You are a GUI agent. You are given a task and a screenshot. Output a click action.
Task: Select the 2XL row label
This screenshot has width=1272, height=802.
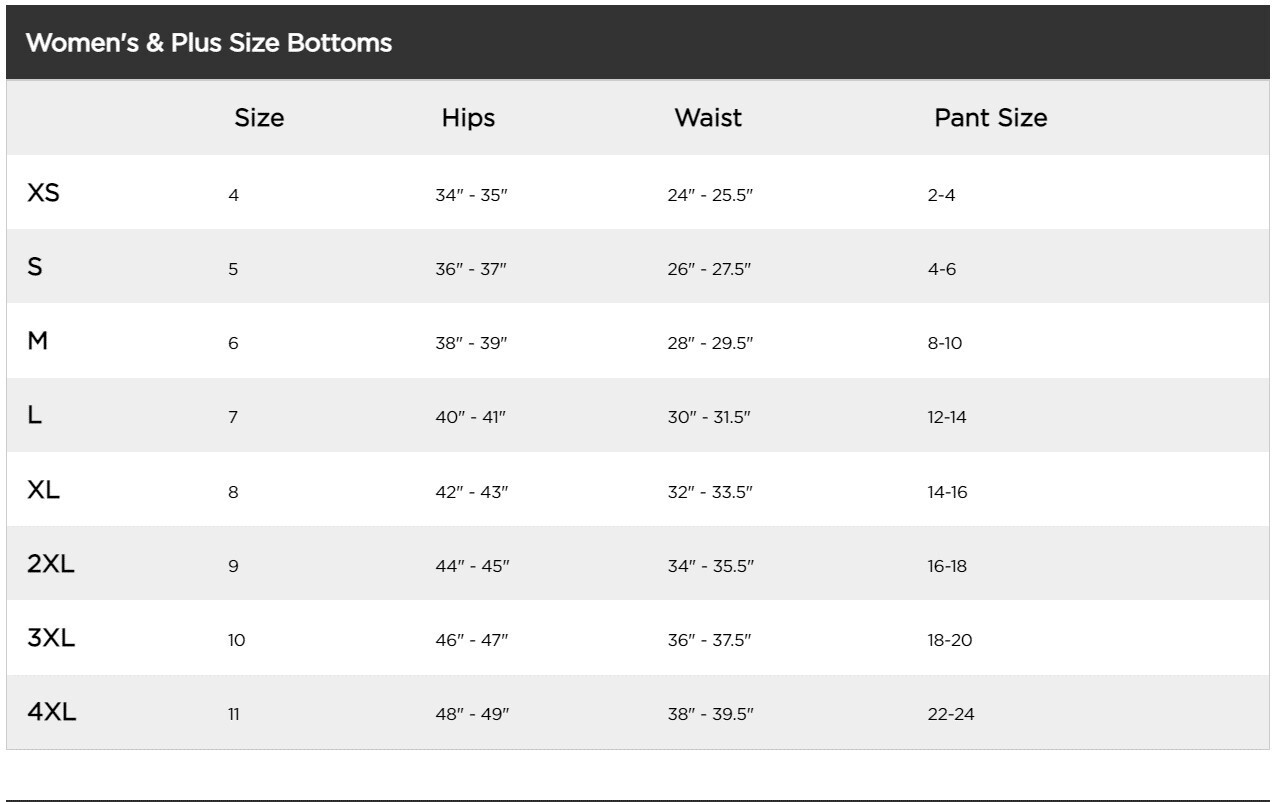[51, 564]
